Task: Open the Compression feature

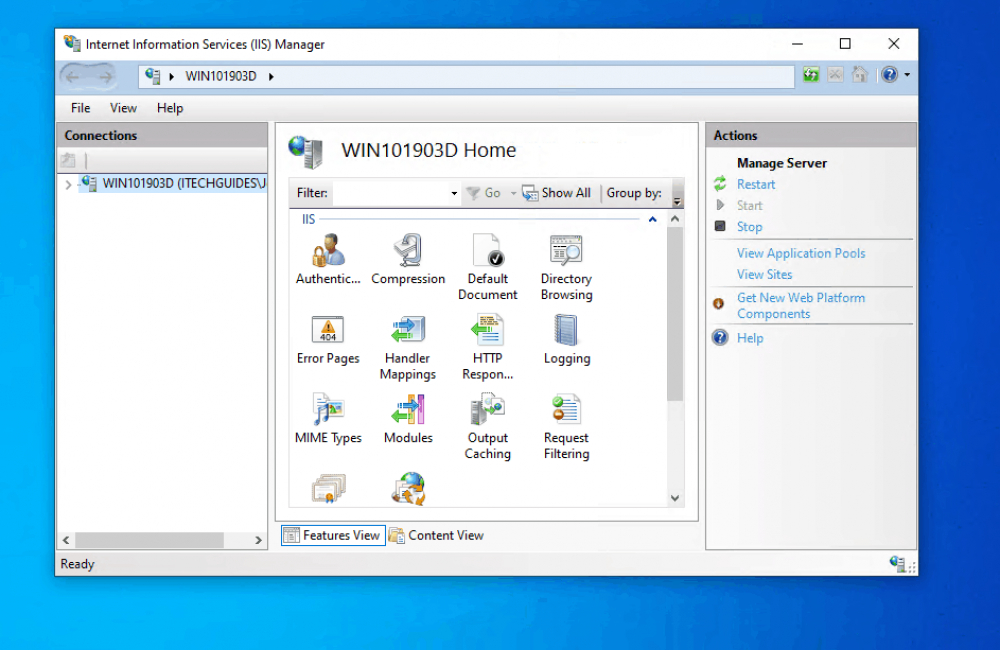Action: (408, 259)
